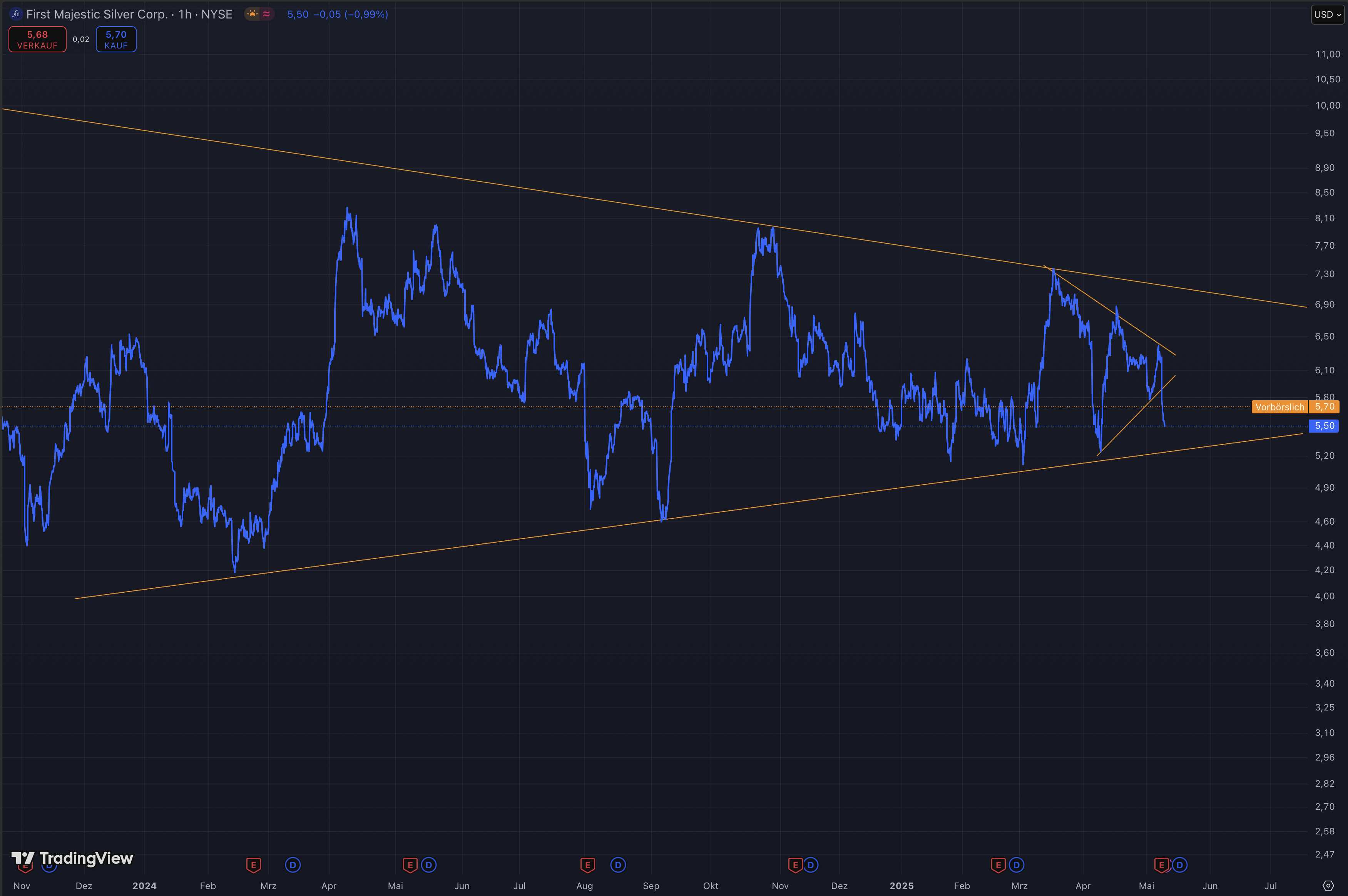Screen dimensions: 1348x896
Task: Click the blue 5,50 current price label
Action: click(x=1324, y=426)
